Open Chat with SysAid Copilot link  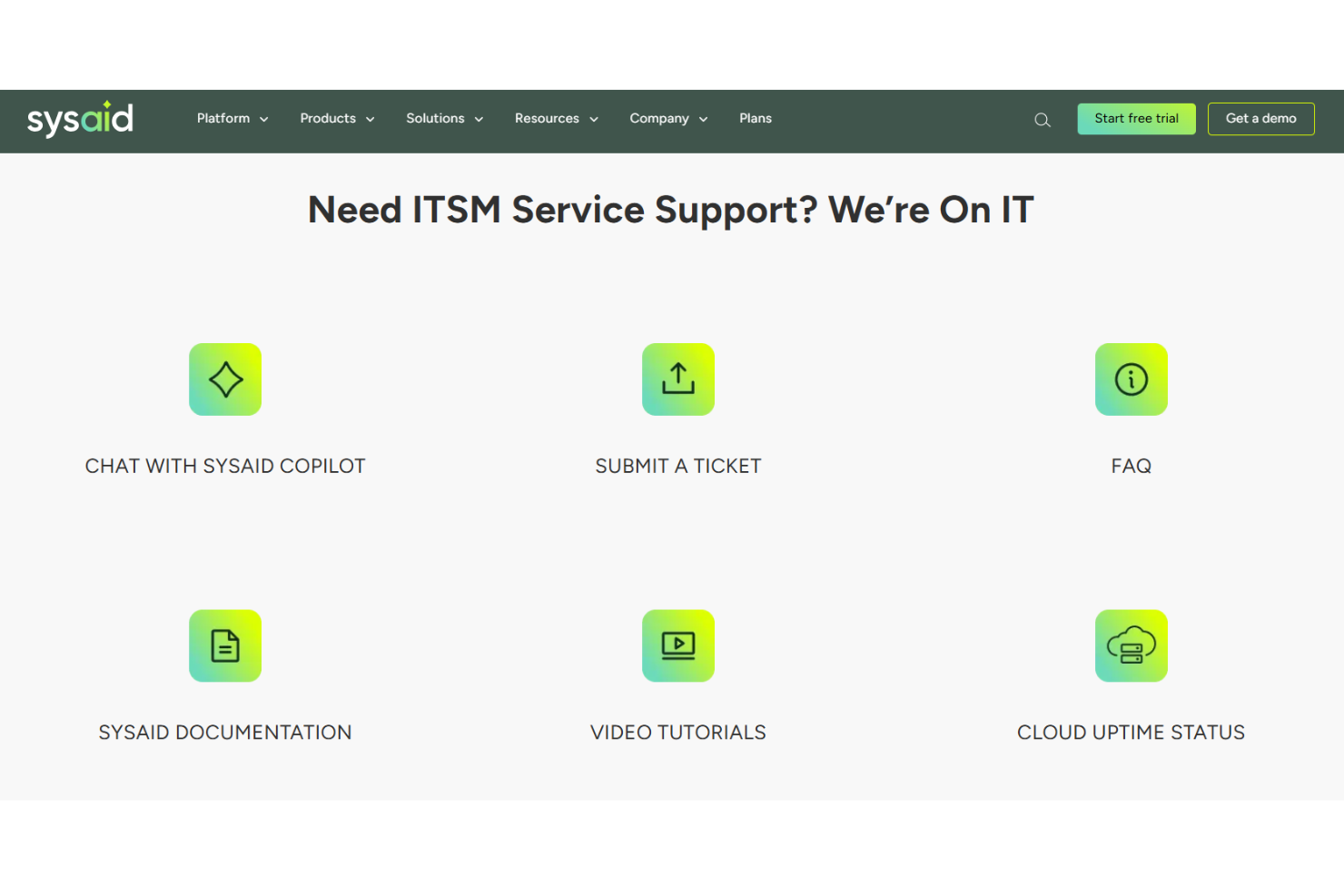225,466
